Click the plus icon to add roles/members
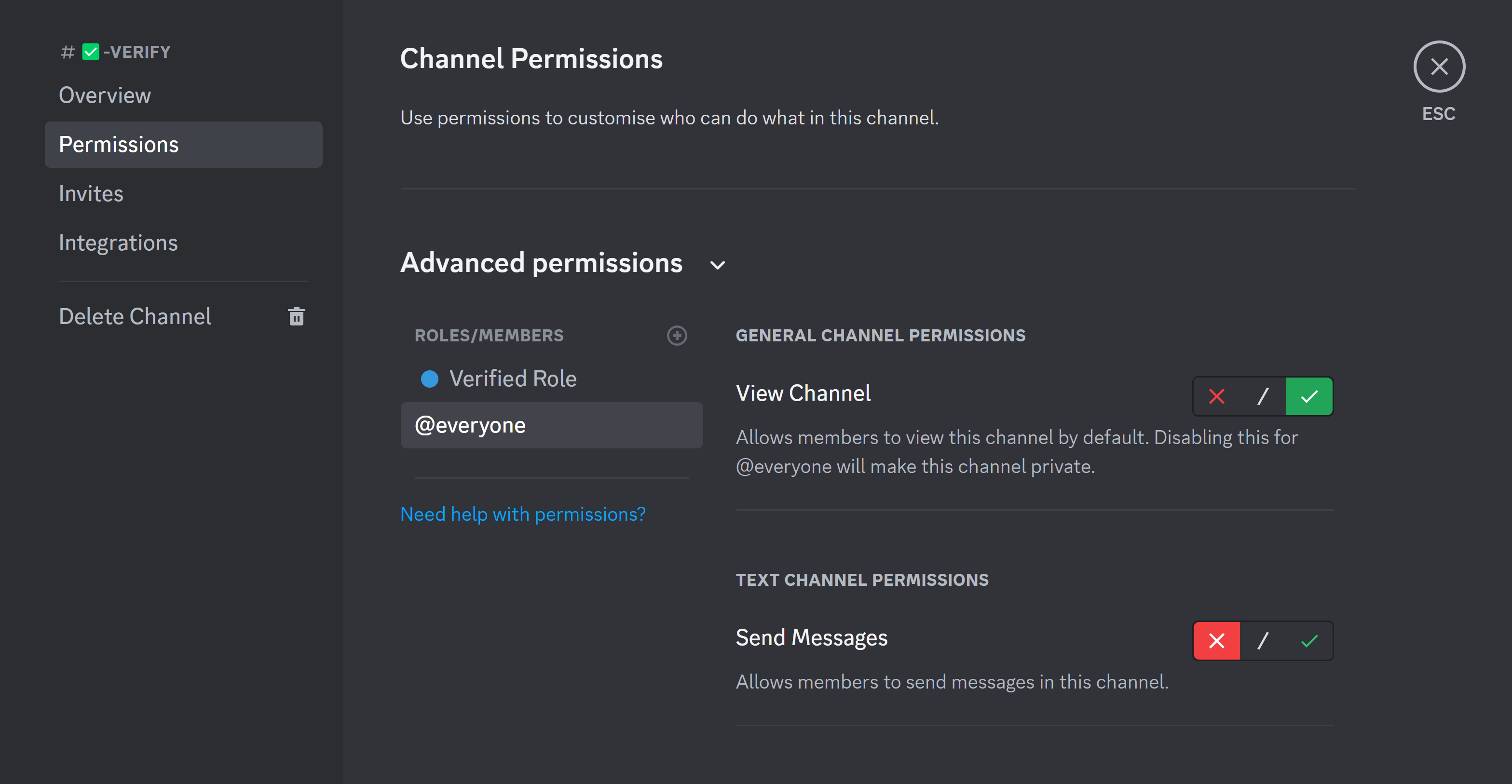 (x=677, y=336)
